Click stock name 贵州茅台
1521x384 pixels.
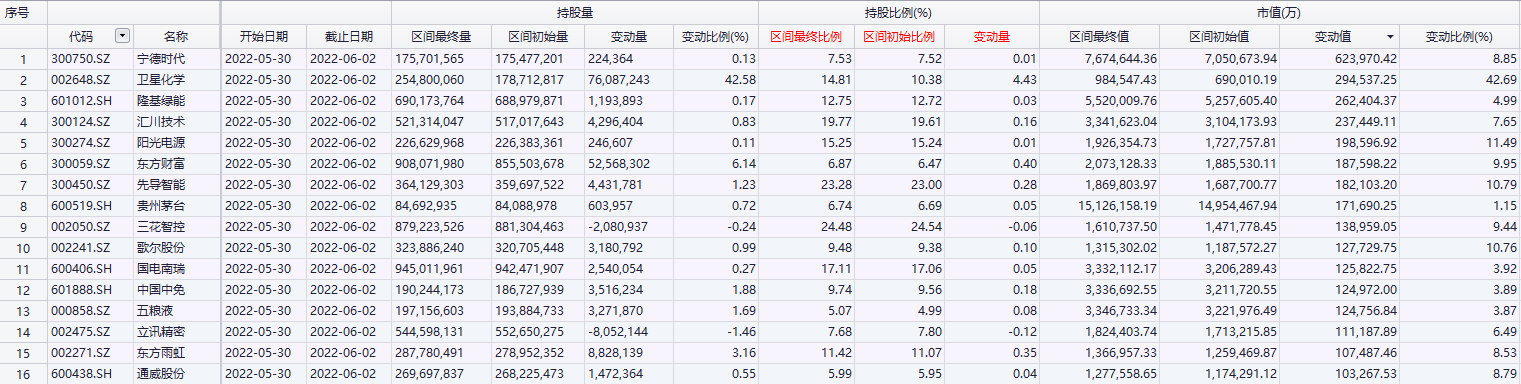coord(161,205)
